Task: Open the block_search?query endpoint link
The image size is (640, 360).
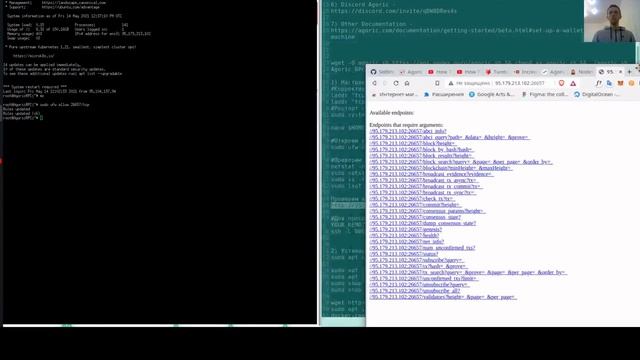Action: click(461, 162)
